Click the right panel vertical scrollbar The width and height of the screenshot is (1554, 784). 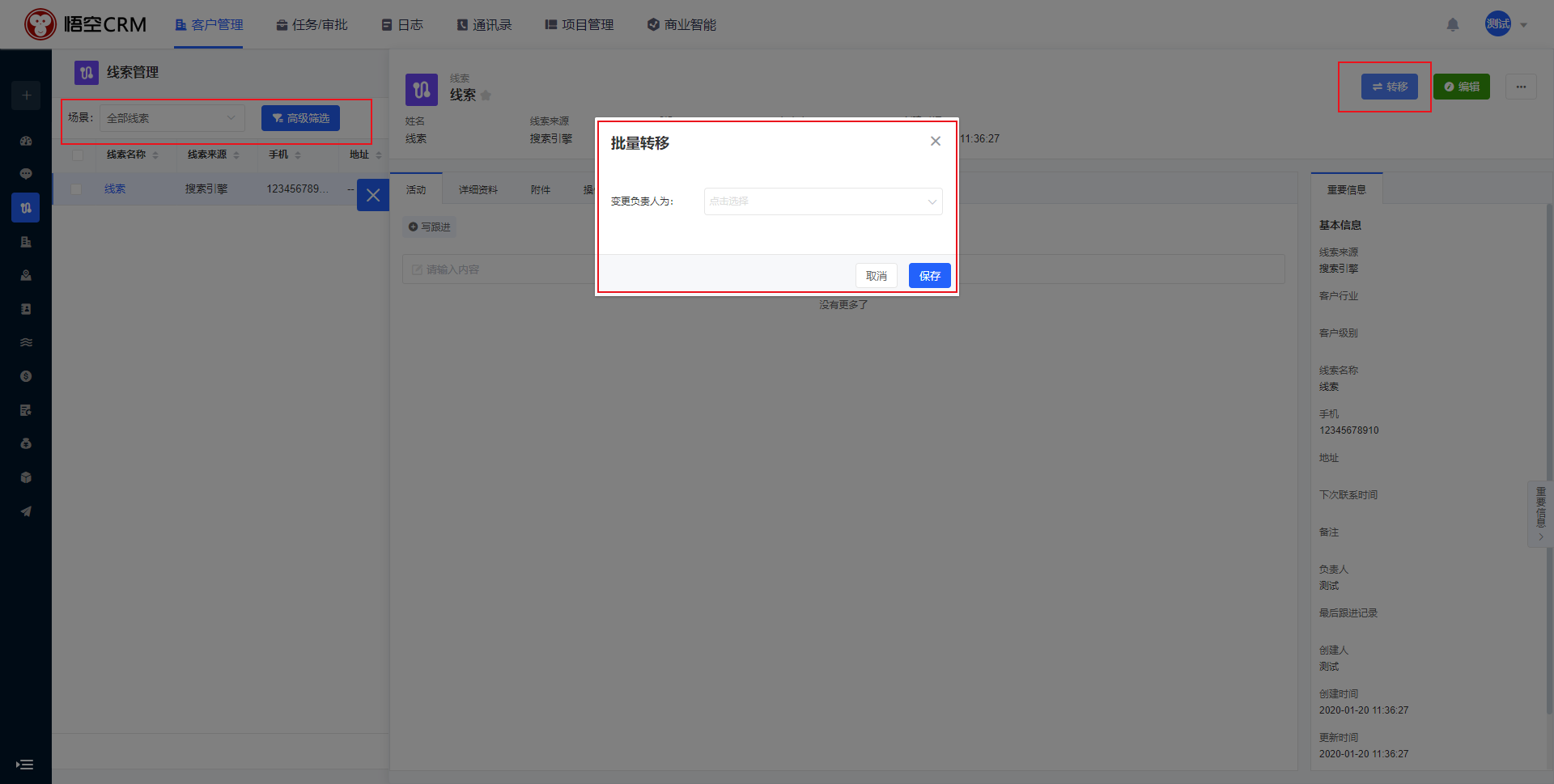coord(1549,459)
